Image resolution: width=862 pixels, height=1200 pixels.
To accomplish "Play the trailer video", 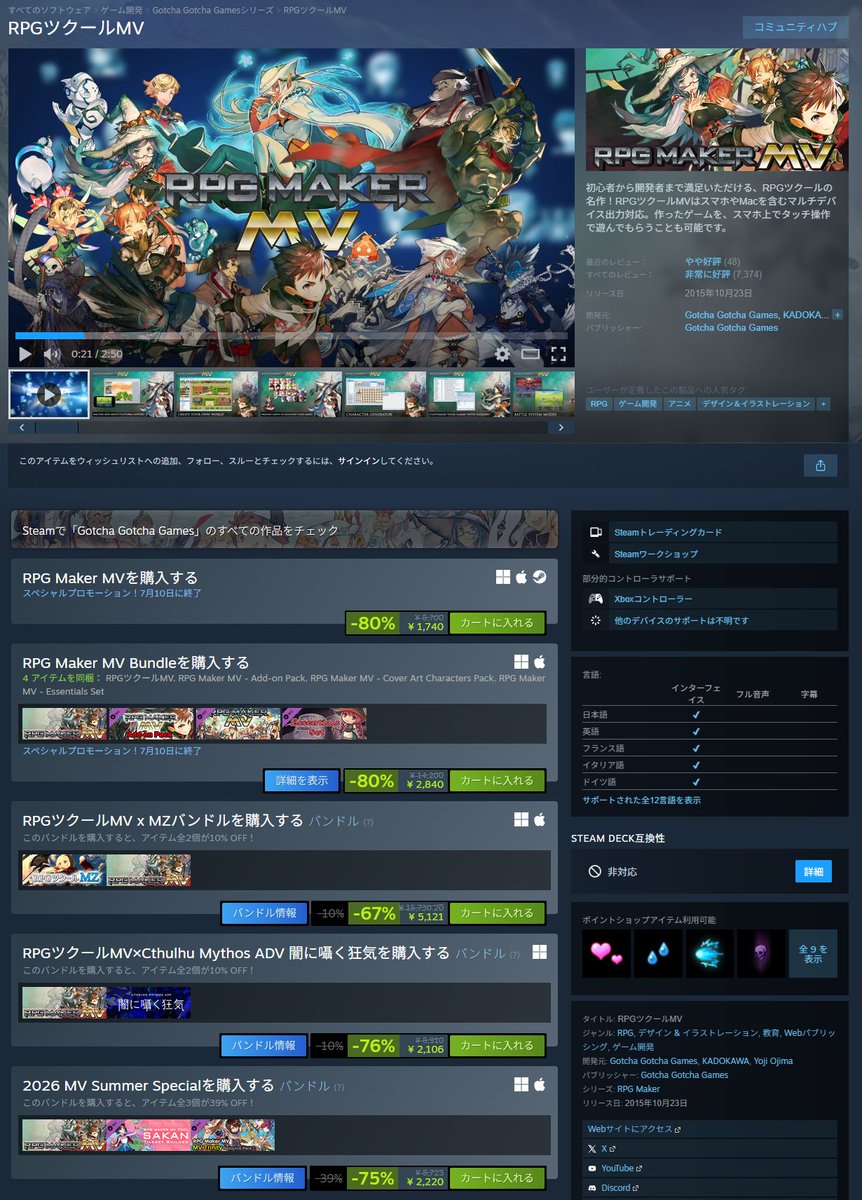I will [x=26, y=353].
